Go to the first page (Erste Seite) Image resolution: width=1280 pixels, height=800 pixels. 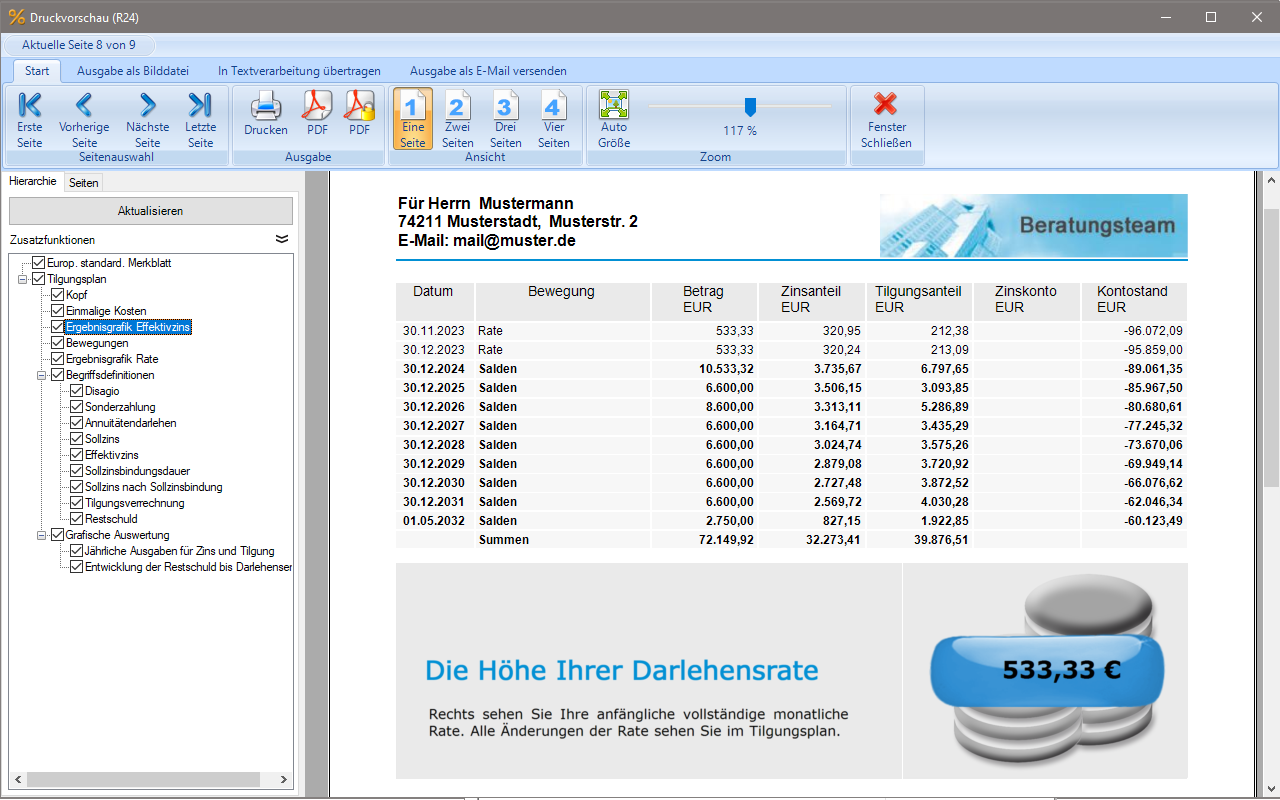pos(30,119)
